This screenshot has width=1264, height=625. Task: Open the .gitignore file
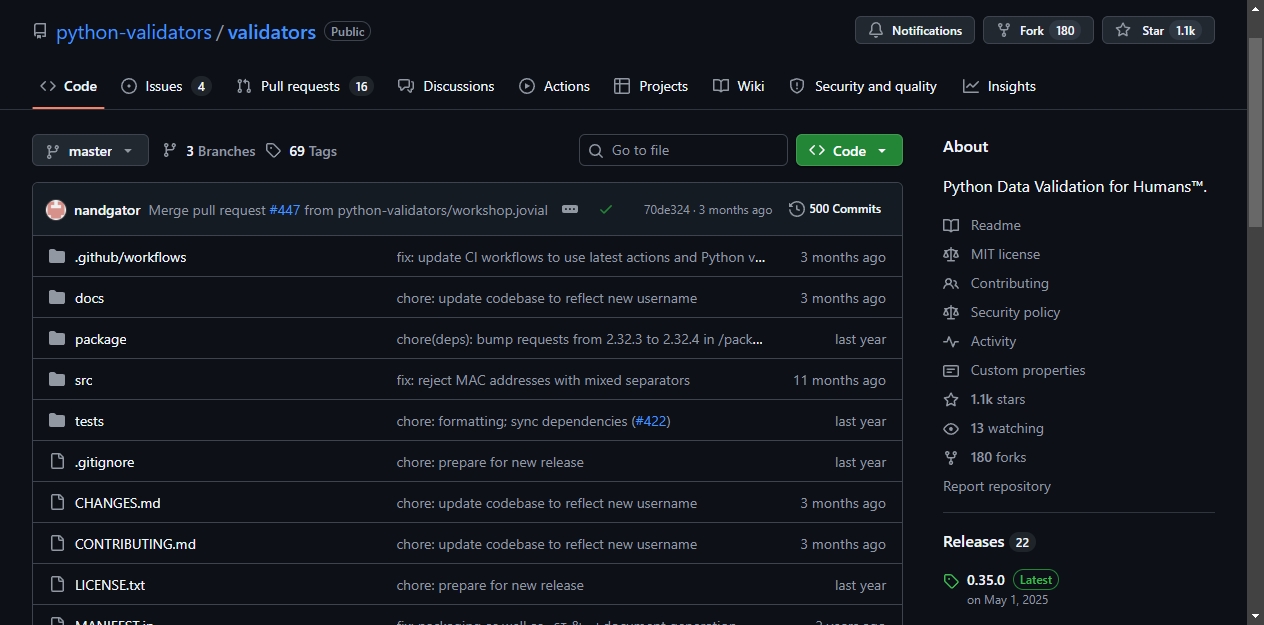tap(104, 462)
